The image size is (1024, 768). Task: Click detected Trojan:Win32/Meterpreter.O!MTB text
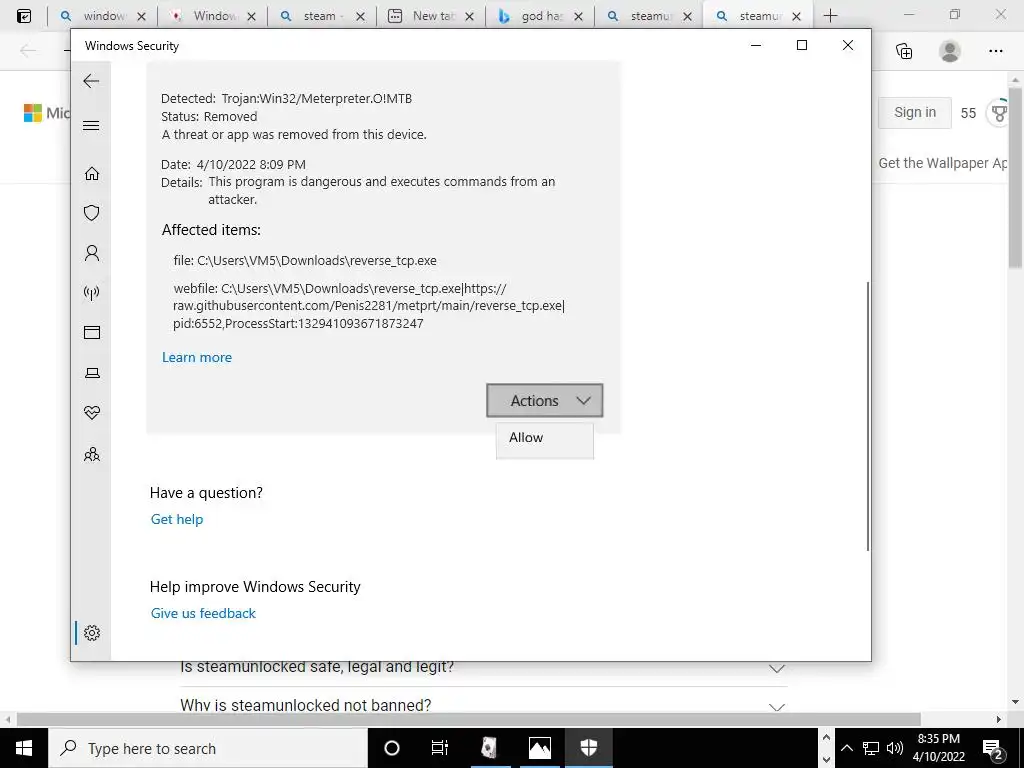(x=287, y=99)
